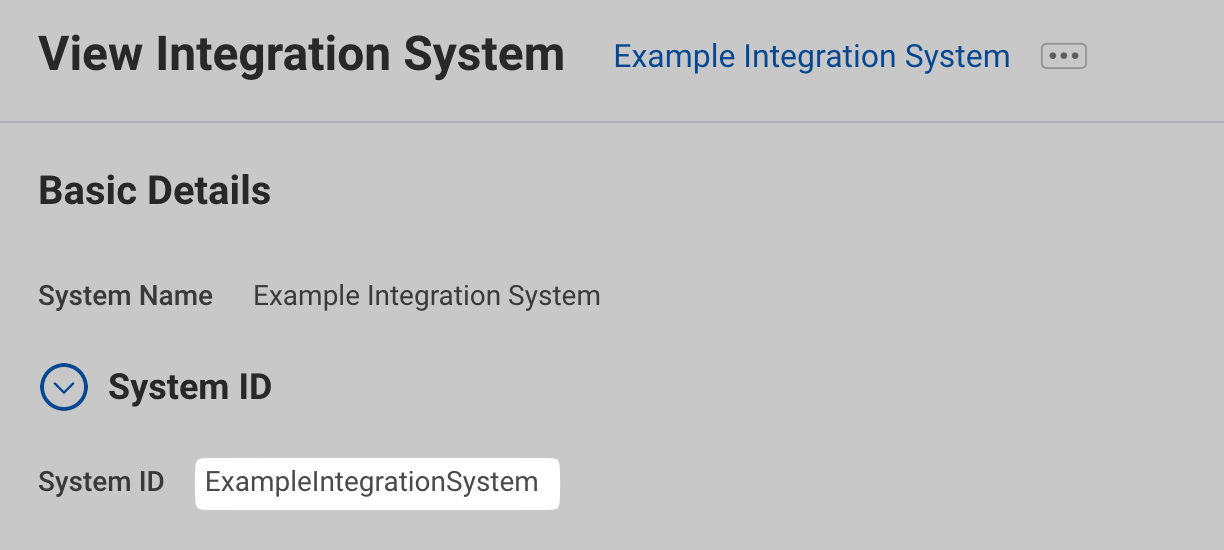Click "Integration" in the System Name value
Screen dimensions: 1224x550
435,296
